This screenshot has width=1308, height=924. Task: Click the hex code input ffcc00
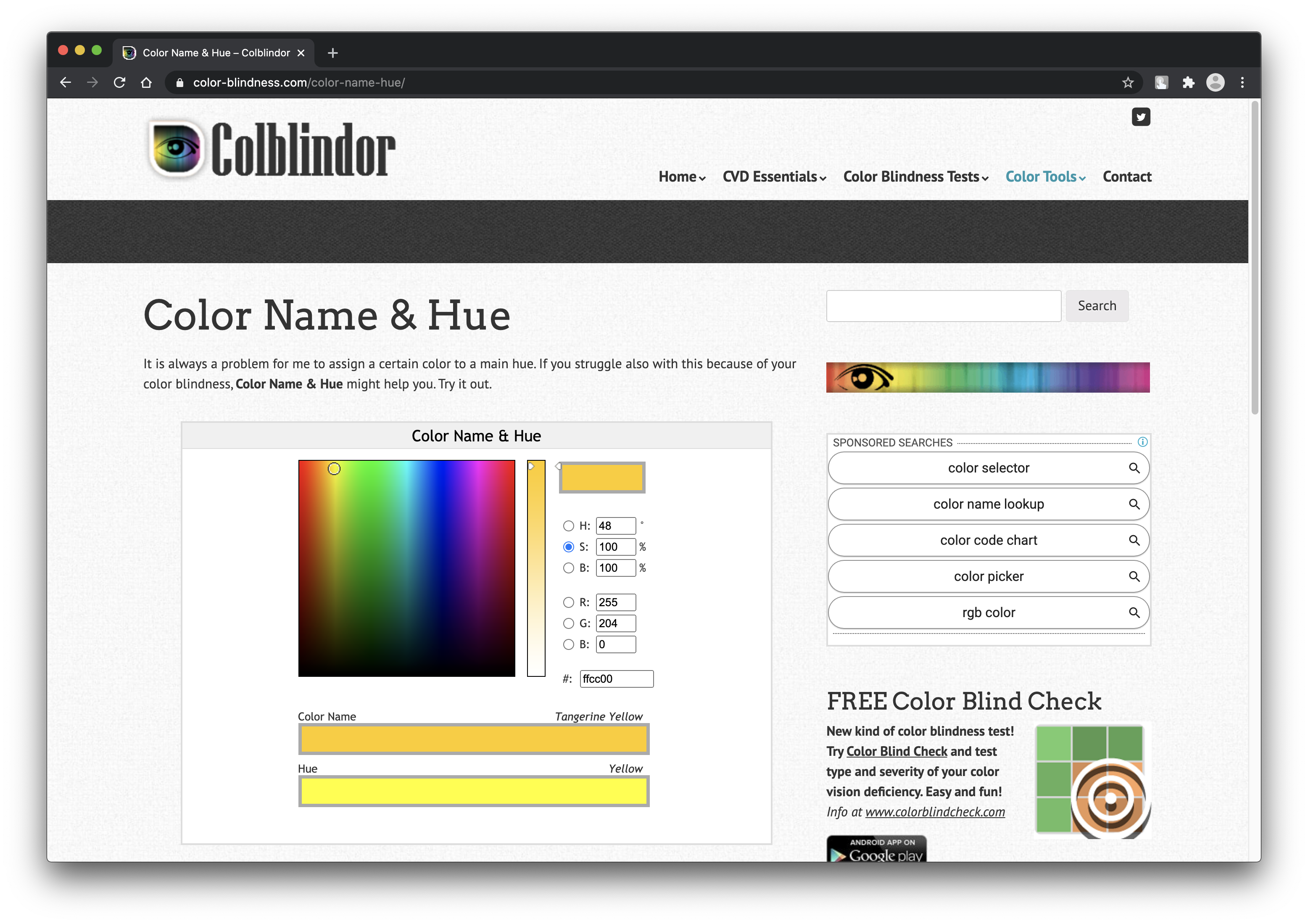point(617,679)
